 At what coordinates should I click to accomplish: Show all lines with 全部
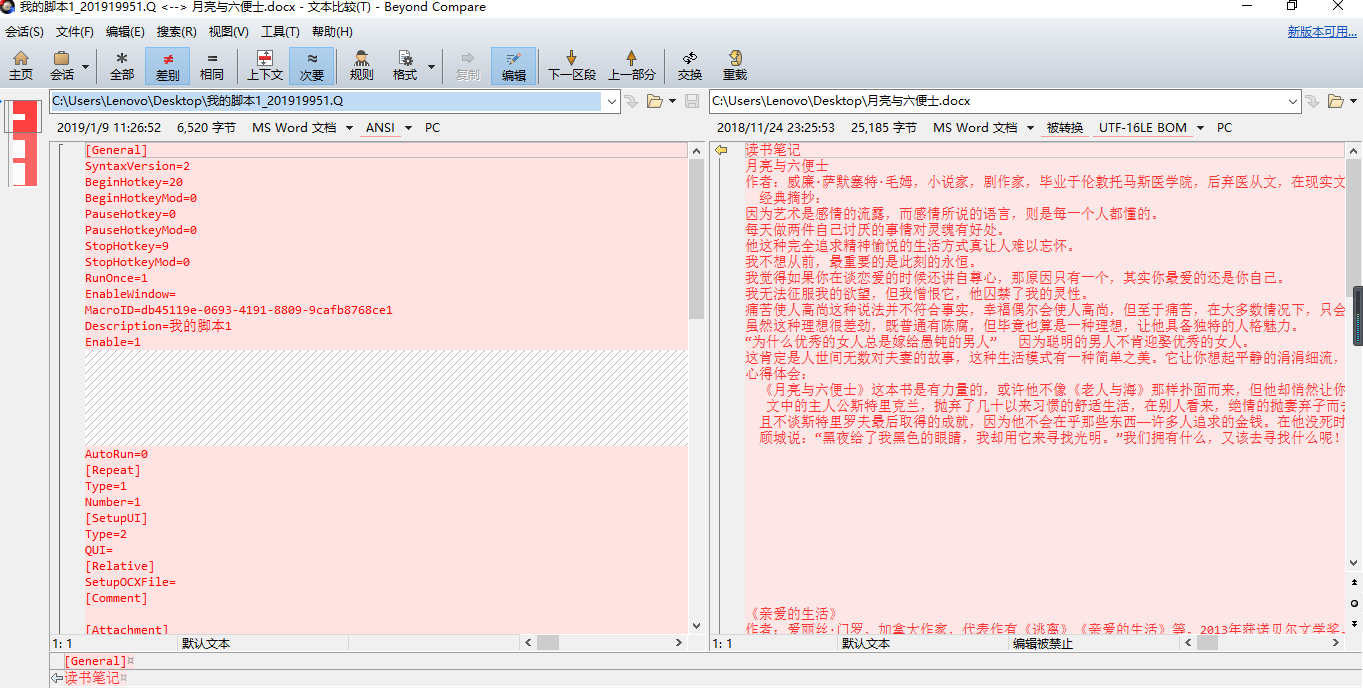(x=122, y=65)
